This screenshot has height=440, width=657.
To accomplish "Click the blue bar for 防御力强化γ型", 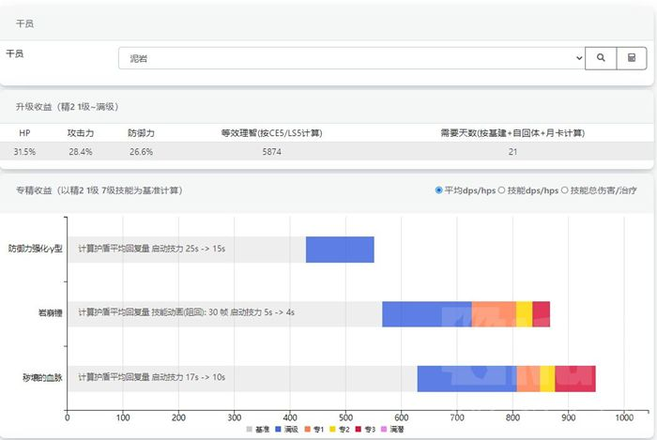I will [339, 249].
